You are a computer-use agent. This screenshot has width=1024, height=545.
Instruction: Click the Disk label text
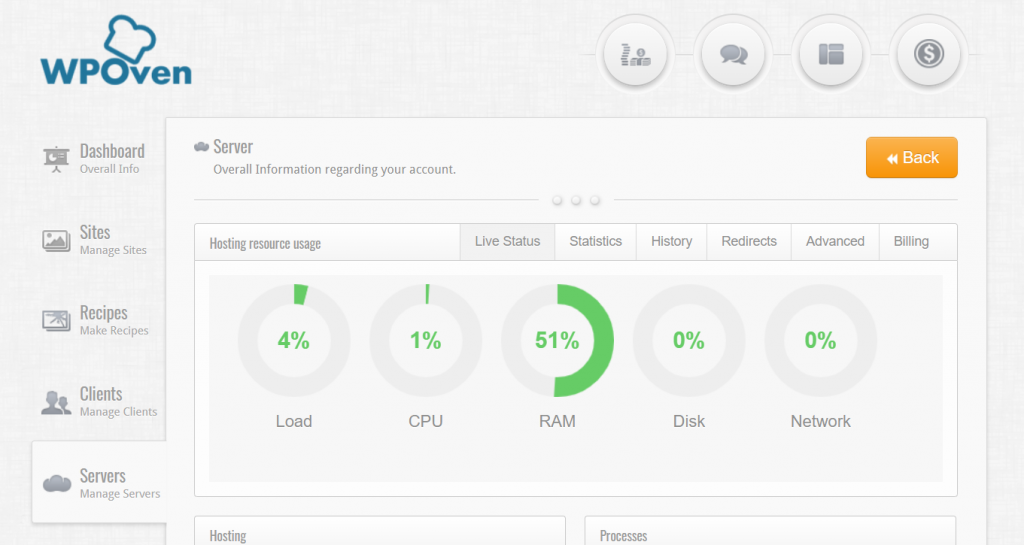click(689, 422)
